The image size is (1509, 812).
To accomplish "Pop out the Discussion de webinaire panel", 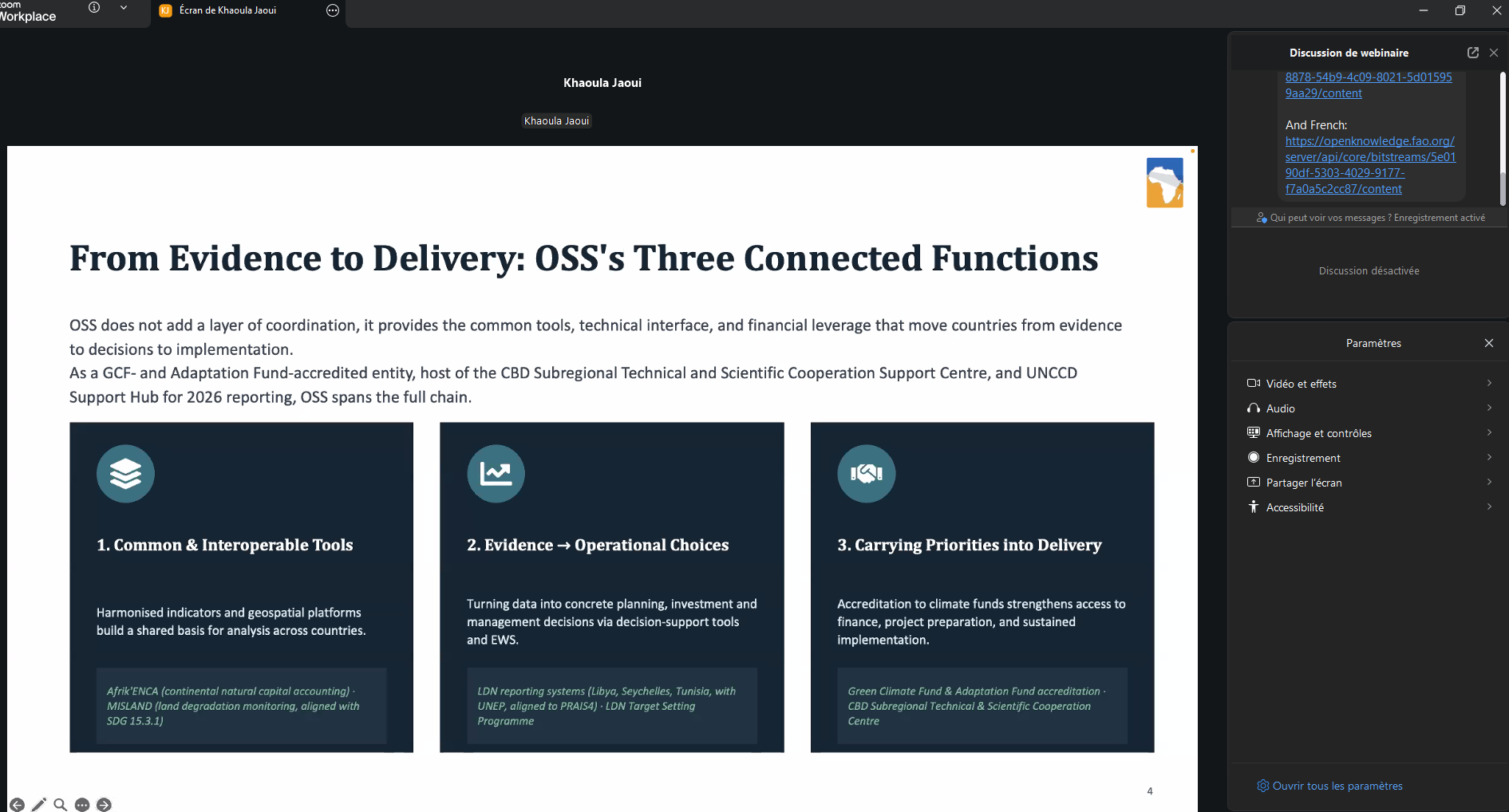I will coord(1473,53).
